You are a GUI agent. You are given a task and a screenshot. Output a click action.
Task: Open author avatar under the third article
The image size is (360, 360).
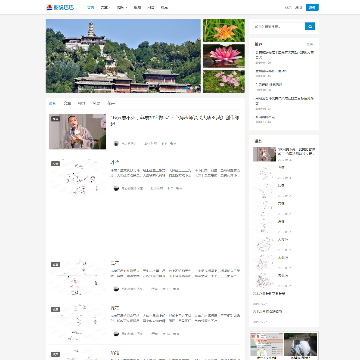pos(116,289)
